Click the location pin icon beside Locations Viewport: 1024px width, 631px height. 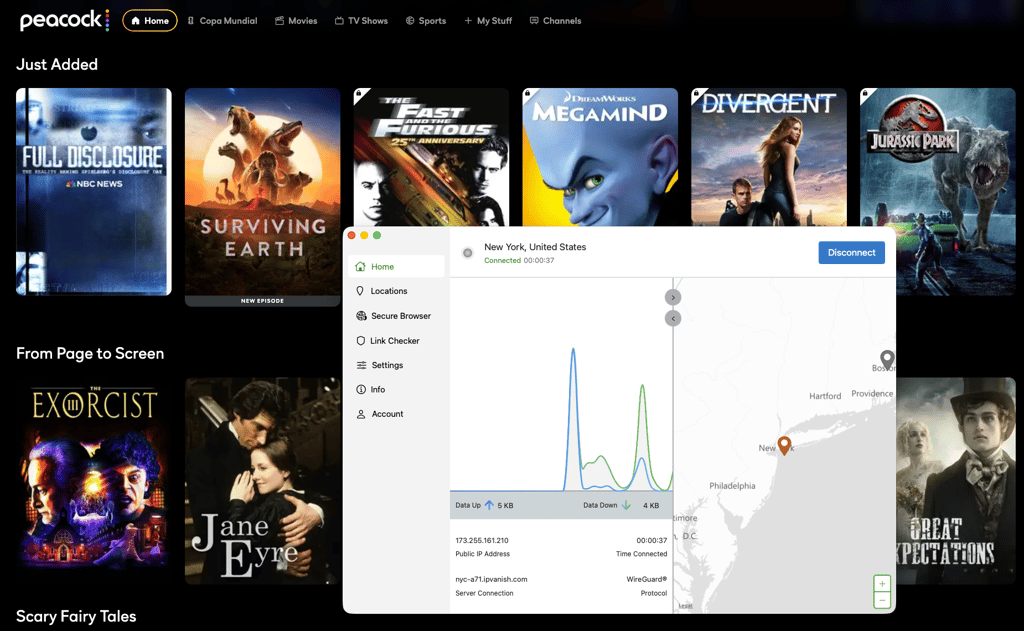point(360,291)
